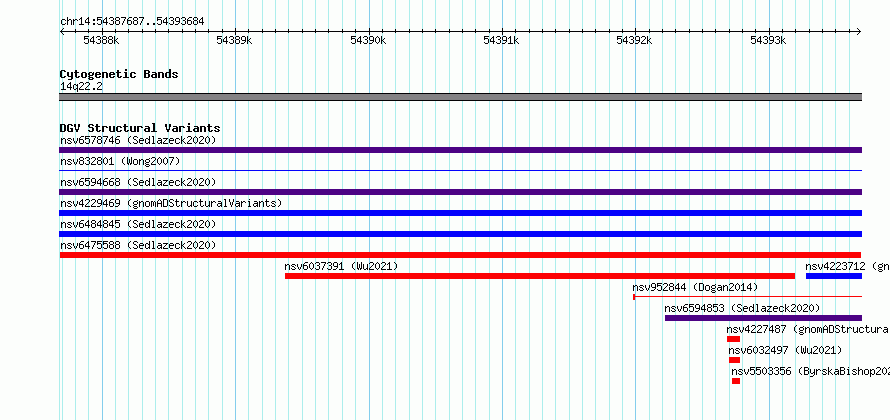Open the nsv6594853 (Sedlazeck2020) label
The width and height of the screenshot is (890, 420).
click(742, 308)
